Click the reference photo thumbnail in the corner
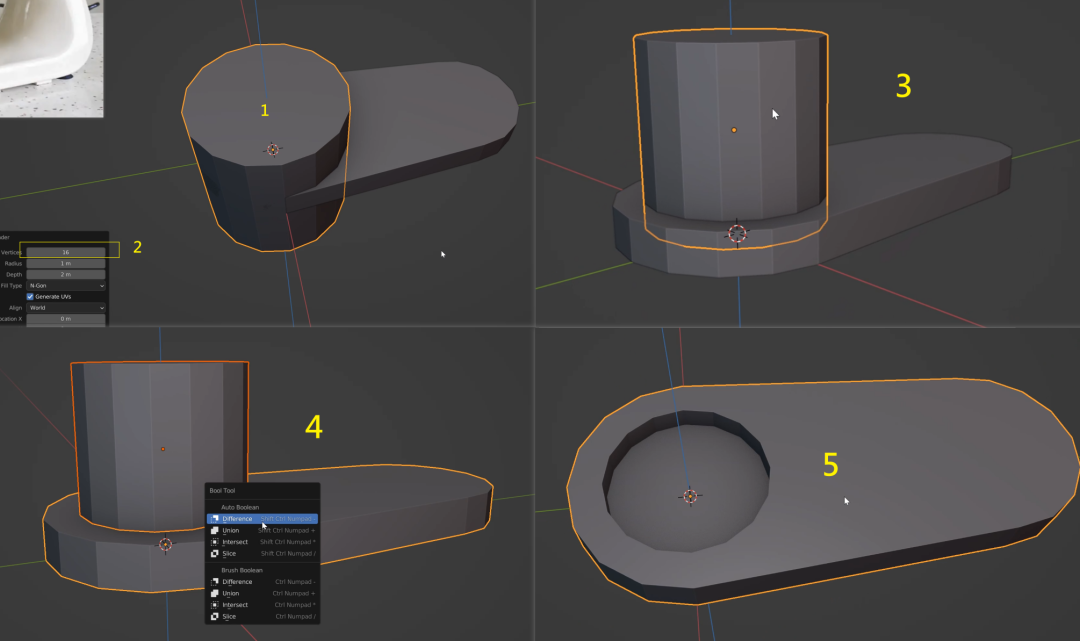The height and width of the screenshot is (641, 1080). tap(51, 58)
